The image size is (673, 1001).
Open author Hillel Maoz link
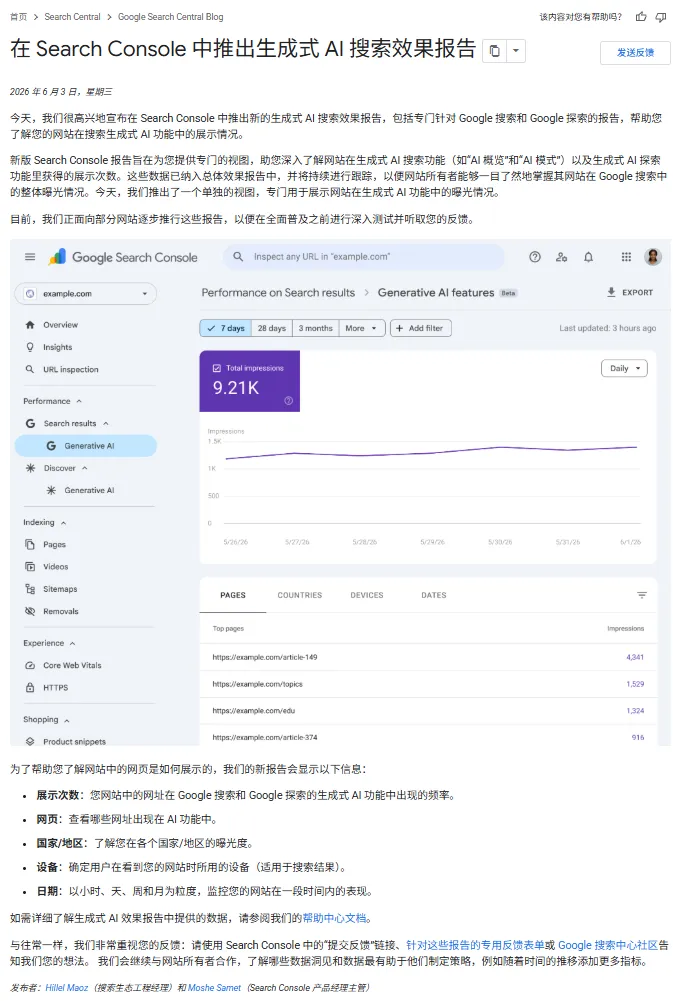tap(66, 988)
